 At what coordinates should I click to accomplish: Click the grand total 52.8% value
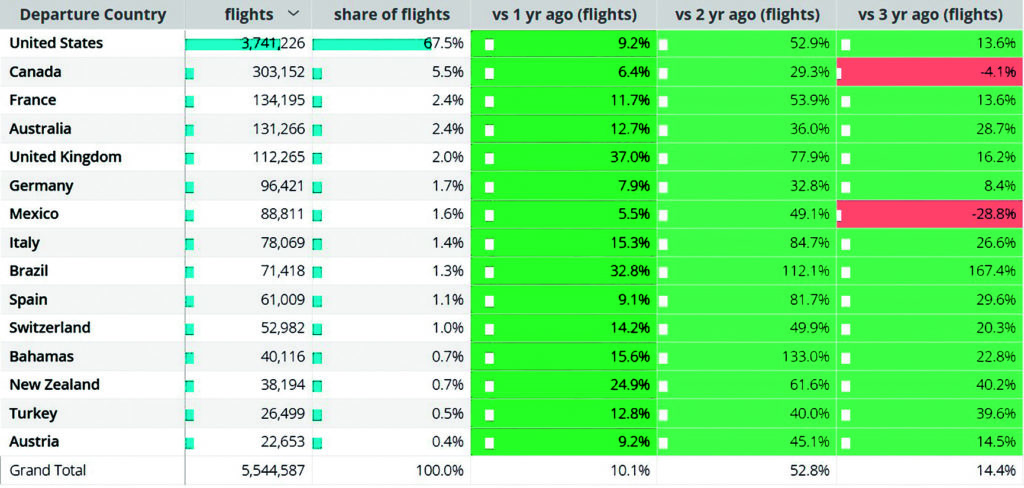812,470
